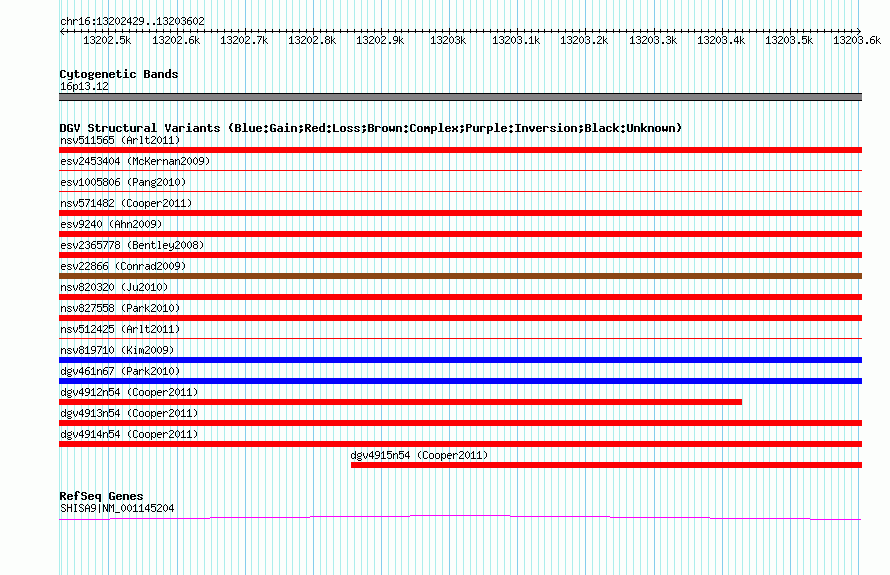The height and width of the screenshot is (575, 890).
Task: Click the 13203.1k ruler tick label
Action: (516, 40)
